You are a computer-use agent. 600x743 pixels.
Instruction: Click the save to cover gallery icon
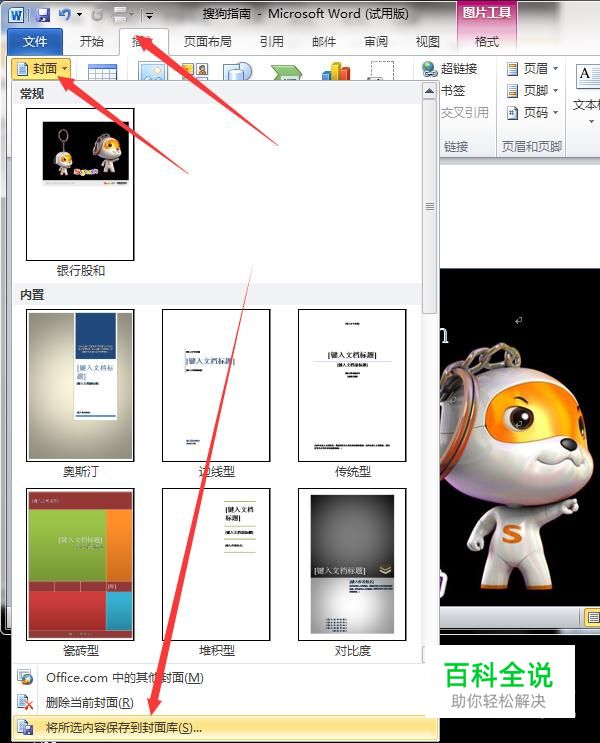(25, 727)
